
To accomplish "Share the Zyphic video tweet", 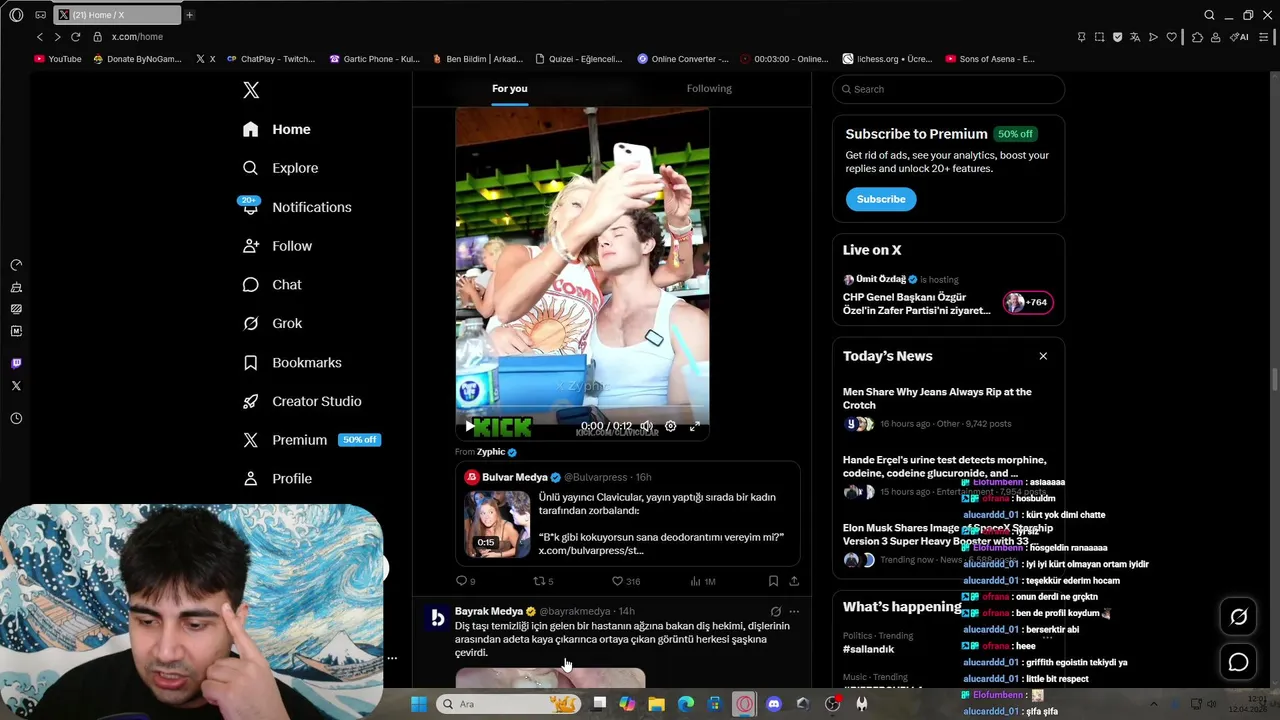I will coord(794,581).
